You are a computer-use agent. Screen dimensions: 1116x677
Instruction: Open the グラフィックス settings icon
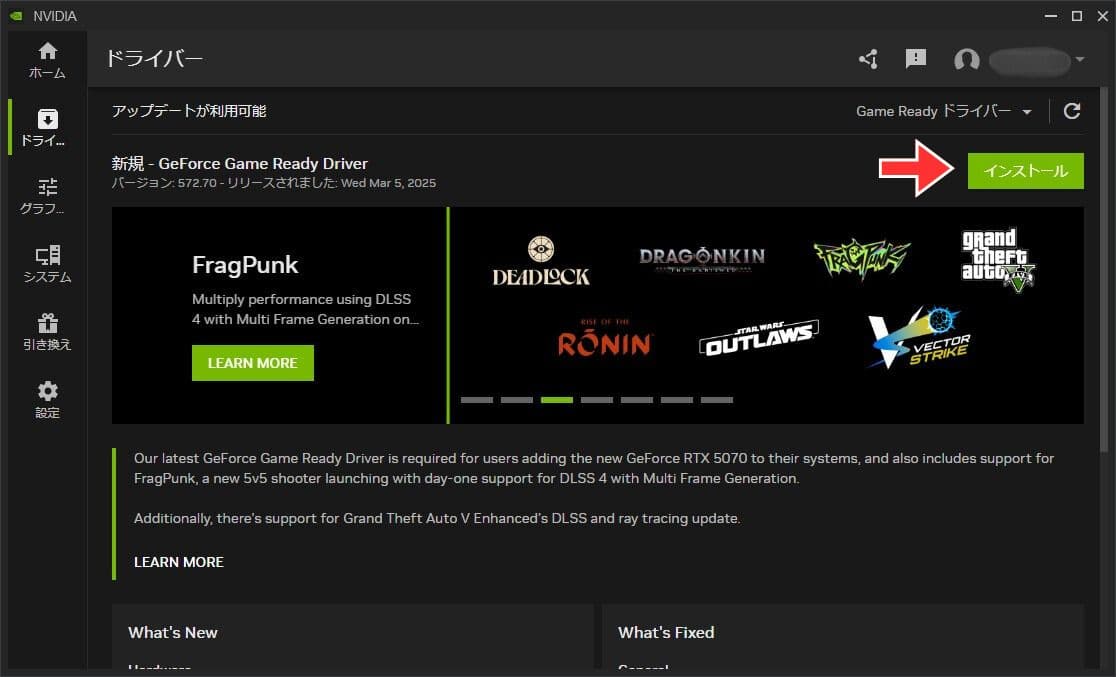tap(46, 194)
